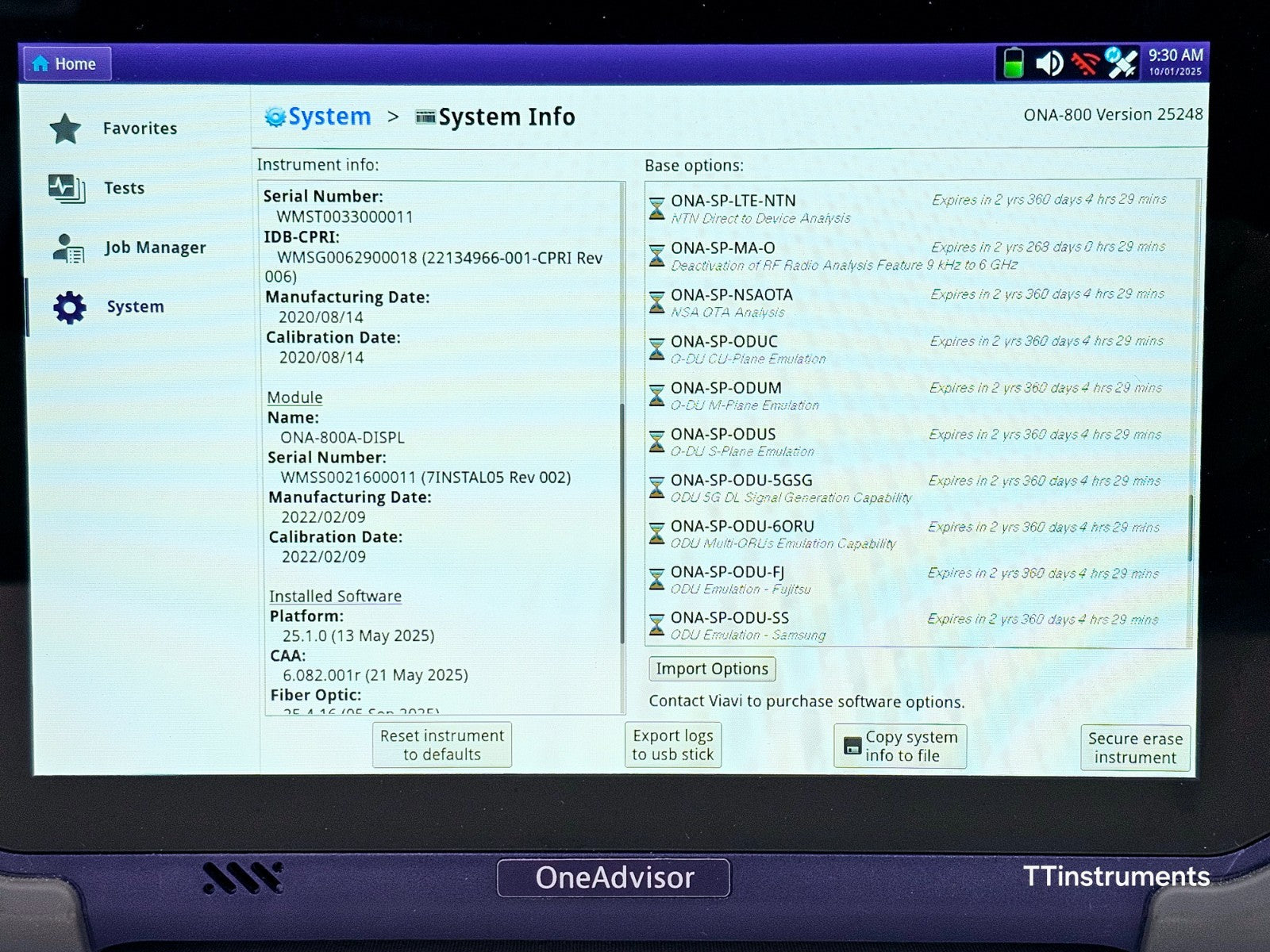The height and width of the screenshot is (952, 1270).
Task: Click Export logs to usb stick
Action: pyautogui.click(x=673, y=745)
